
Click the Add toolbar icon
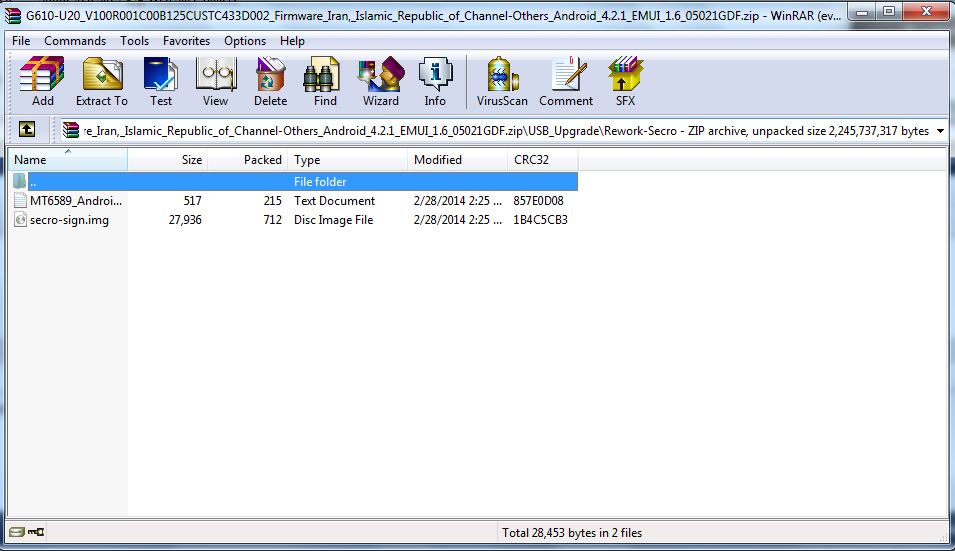coord(42,82)
